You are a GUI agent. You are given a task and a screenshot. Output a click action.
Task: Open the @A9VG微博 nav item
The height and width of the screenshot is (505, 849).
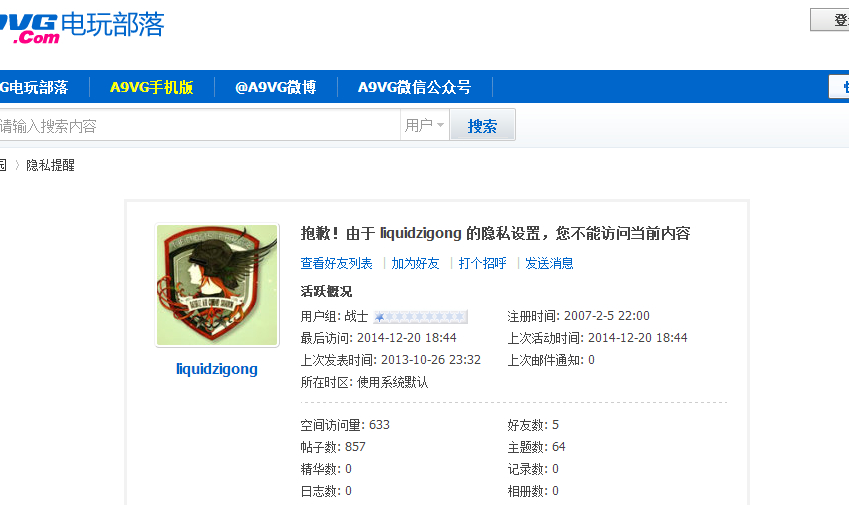[x=276, y=87]
